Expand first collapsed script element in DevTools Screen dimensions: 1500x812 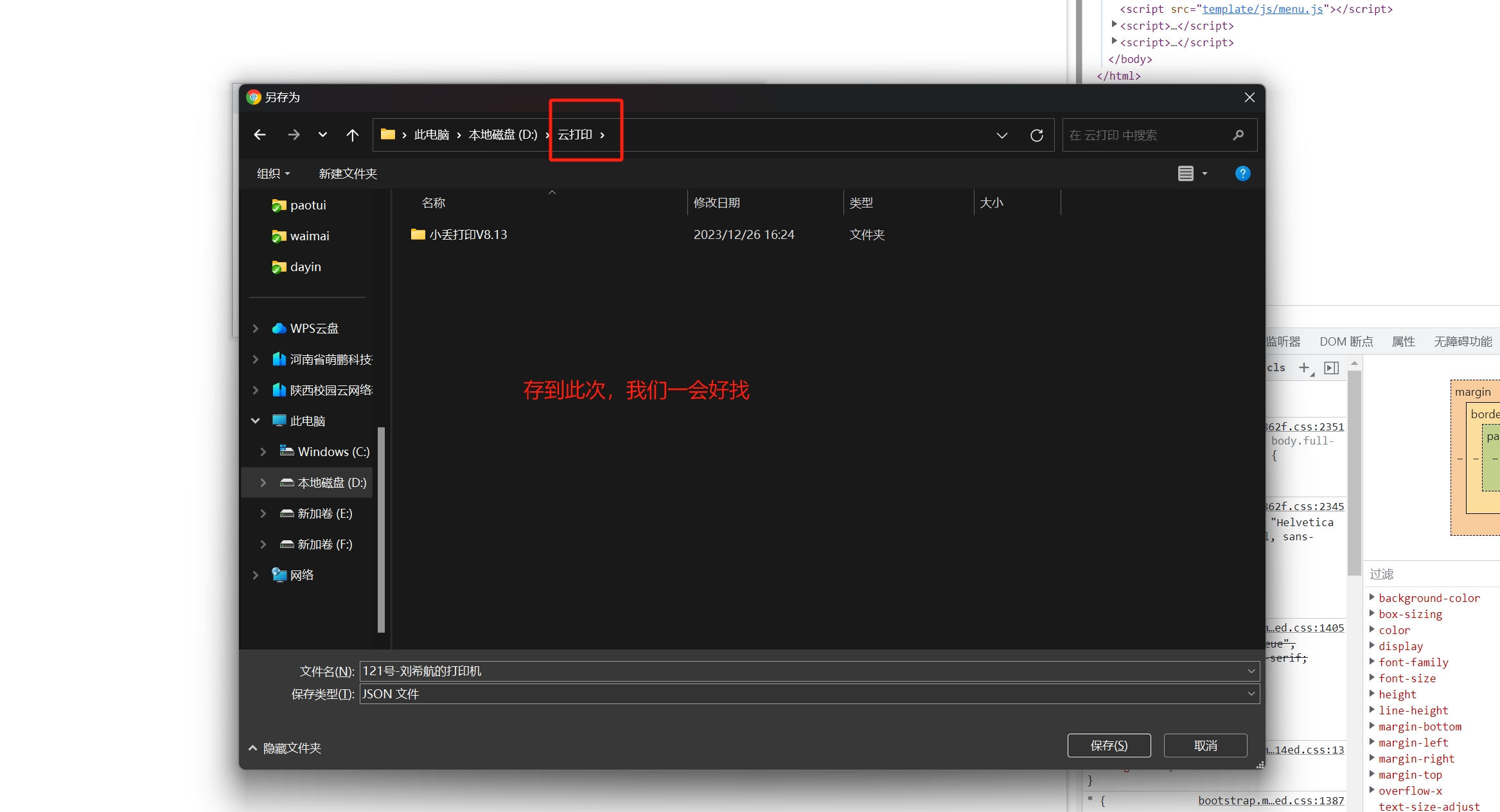click(x=1115, y=24)
